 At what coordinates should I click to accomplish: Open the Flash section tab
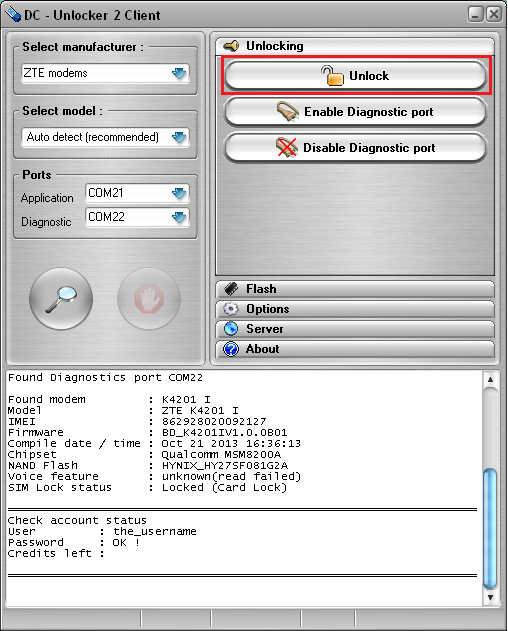click(355, 289)
